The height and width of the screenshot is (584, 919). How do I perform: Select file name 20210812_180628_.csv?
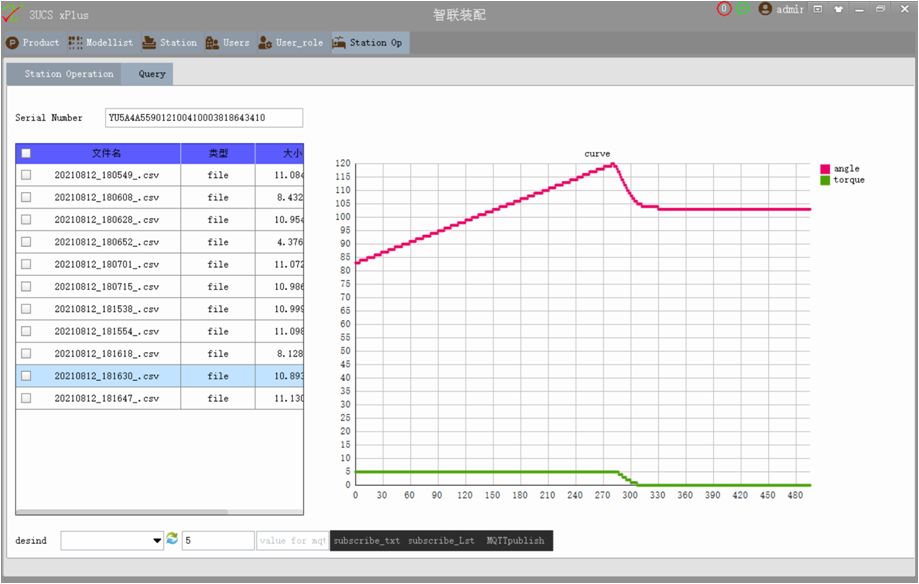[x=107, y=219]
